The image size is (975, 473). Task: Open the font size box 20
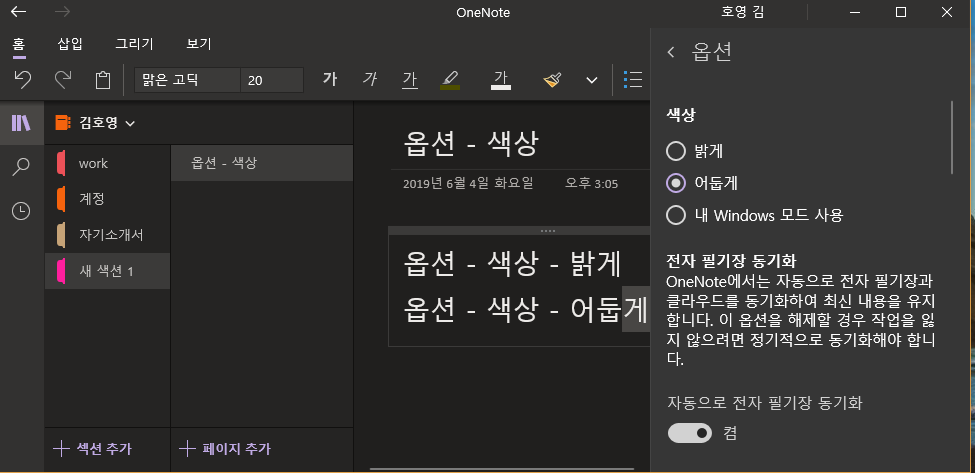click(272, 80)
